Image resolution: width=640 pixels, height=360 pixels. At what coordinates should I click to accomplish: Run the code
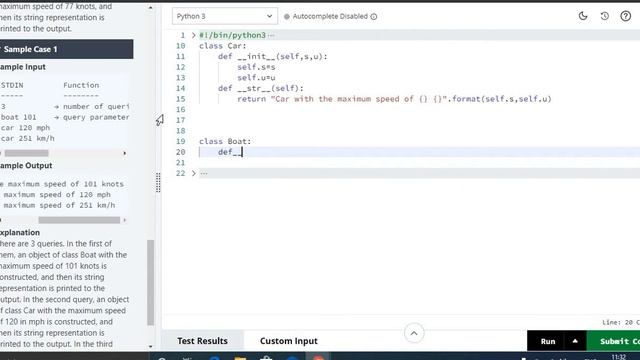click(548, 341)
